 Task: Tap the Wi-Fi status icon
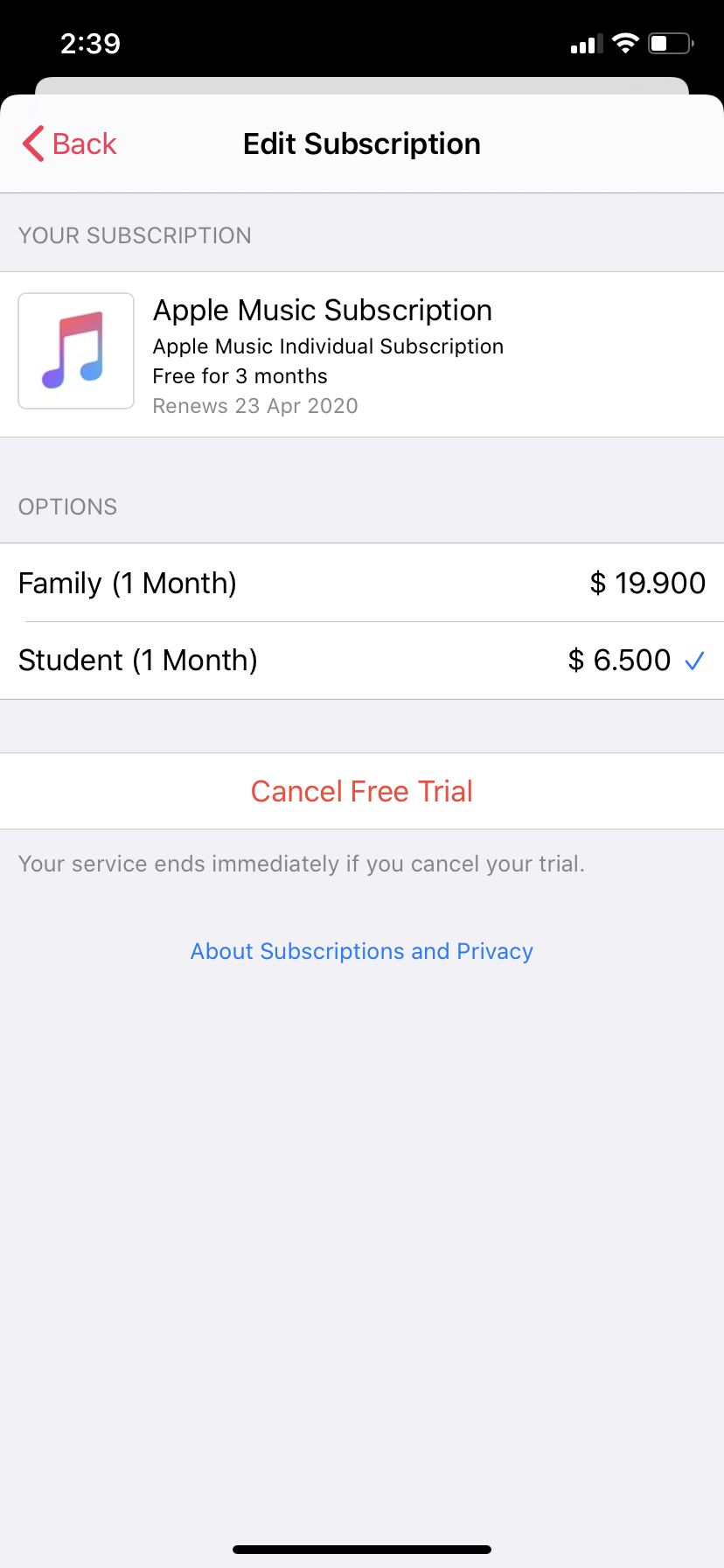tap(625, 44)
